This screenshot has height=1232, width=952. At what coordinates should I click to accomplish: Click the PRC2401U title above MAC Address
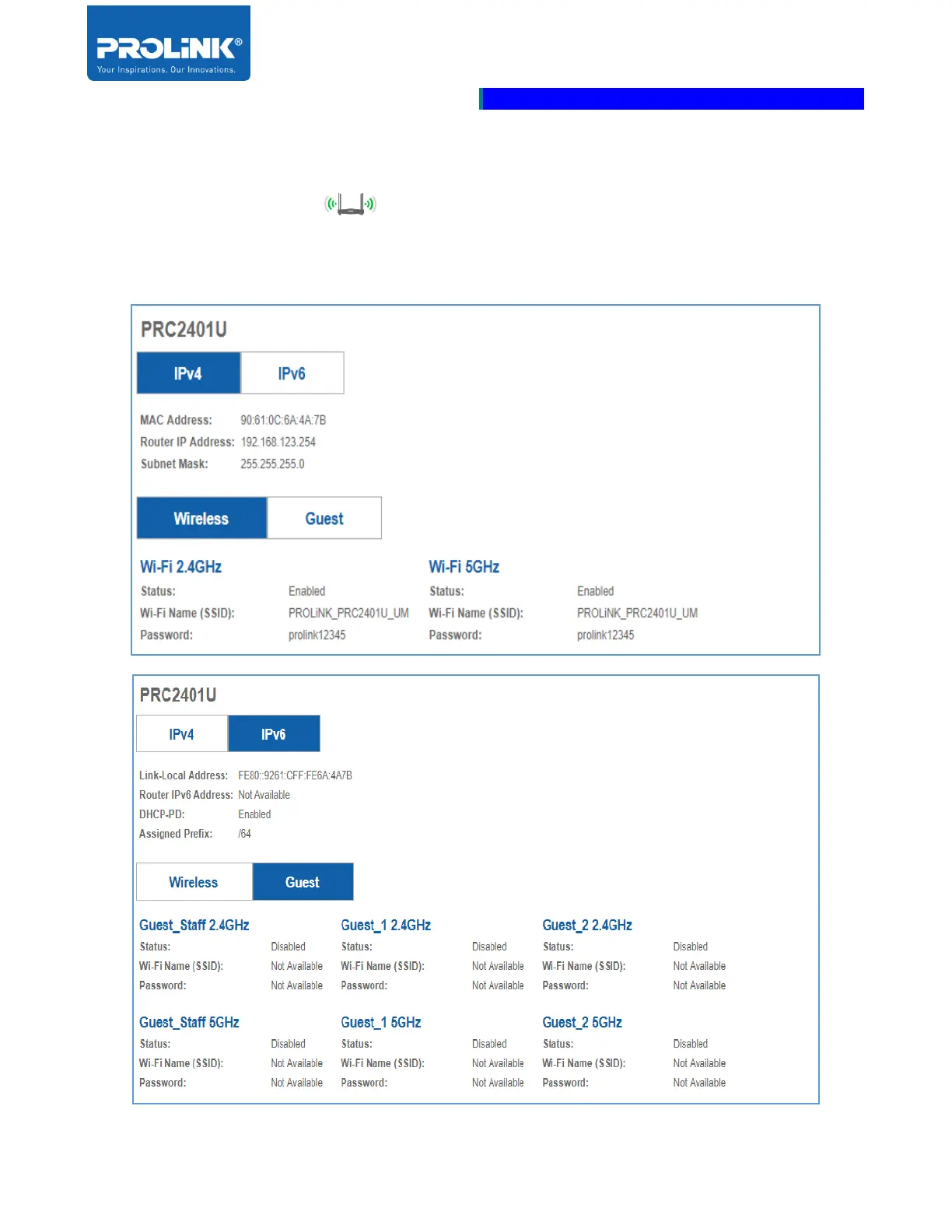tap(184, 330)
